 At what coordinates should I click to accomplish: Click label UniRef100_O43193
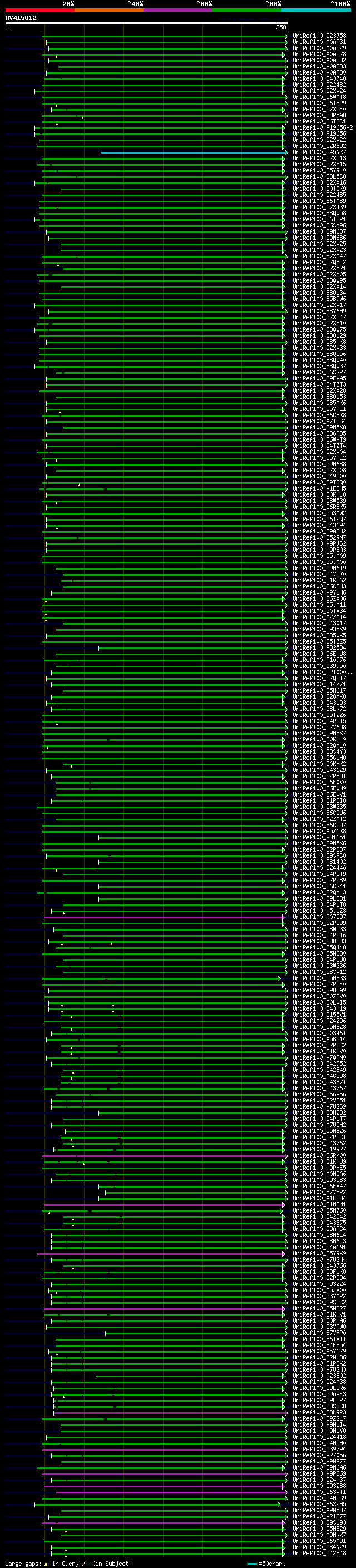pos(319,703)
